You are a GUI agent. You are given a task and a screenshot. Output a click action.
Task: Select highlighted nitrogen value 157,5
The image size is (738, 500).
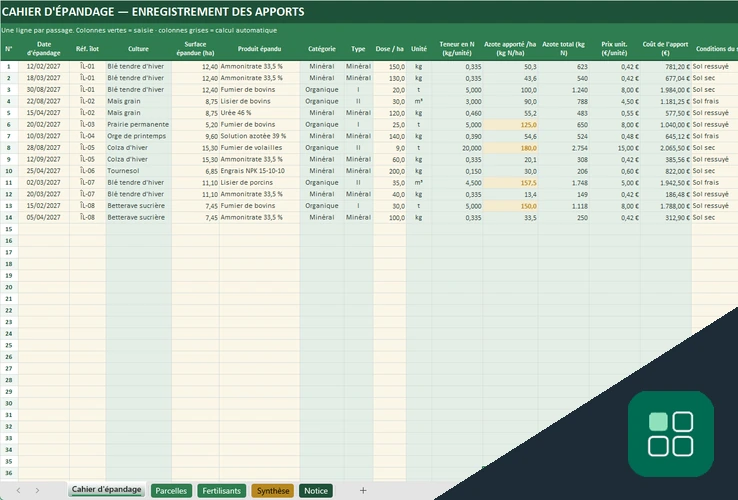click(510, 183)
